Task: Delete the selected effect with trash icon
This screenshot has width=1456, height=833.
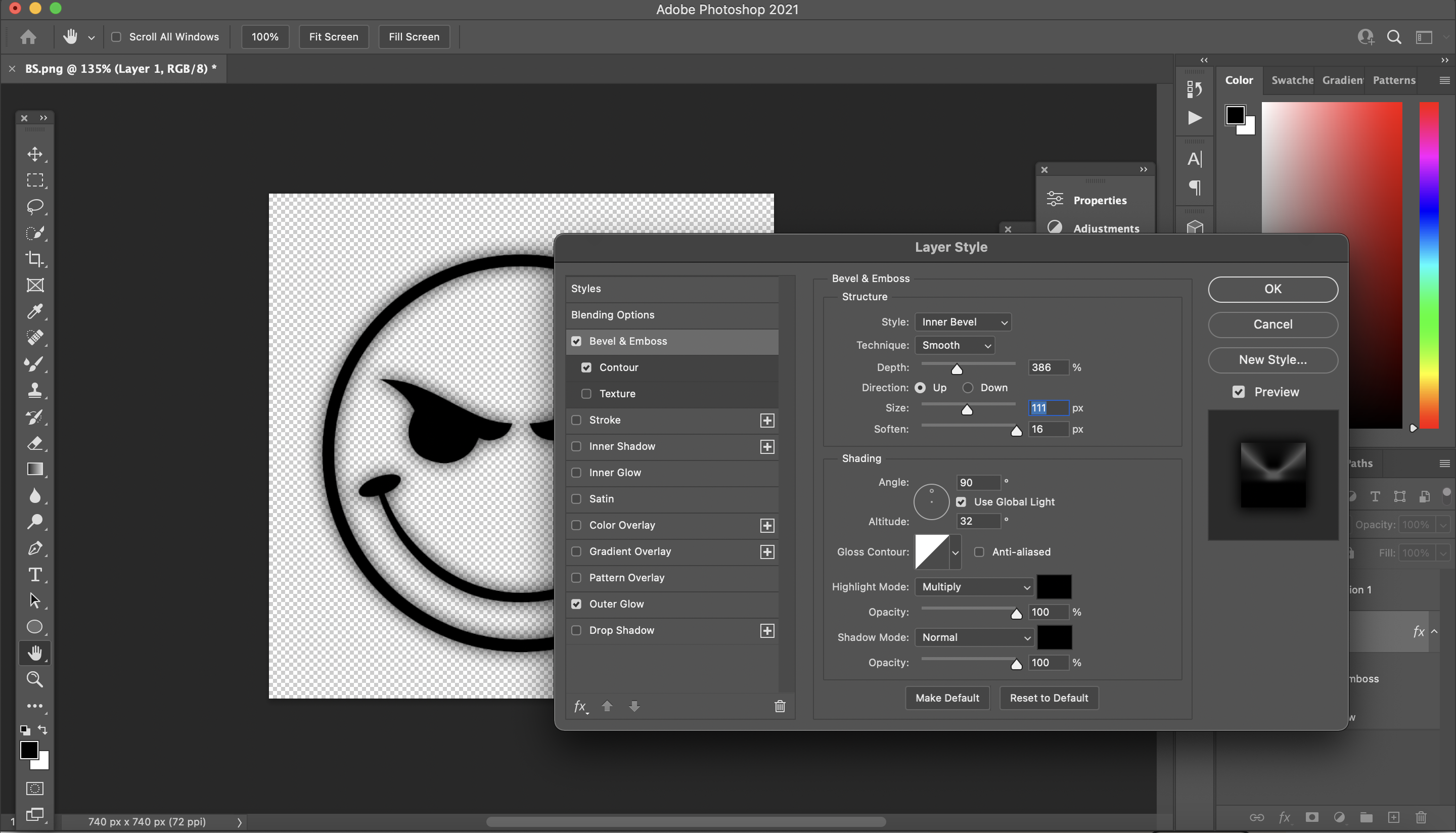Action: [x=780, y=706]
